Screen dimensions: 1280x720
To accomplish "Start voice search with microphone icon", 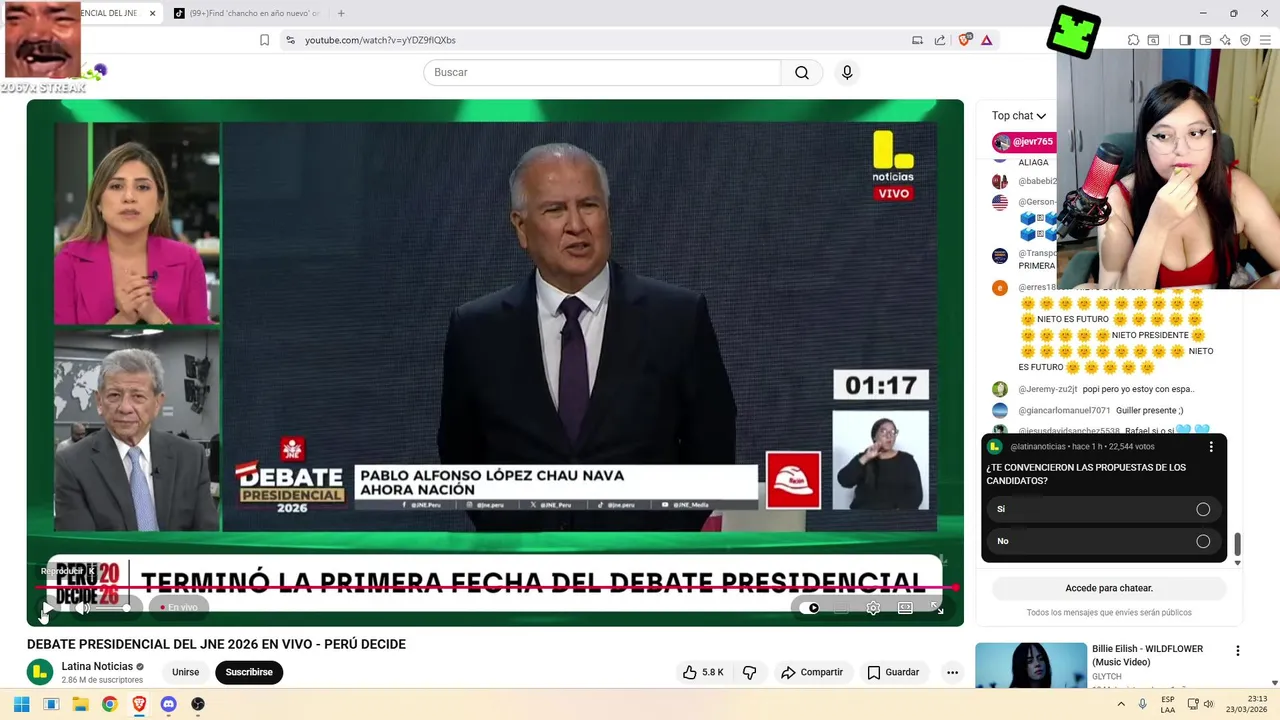I will [847, 72].
